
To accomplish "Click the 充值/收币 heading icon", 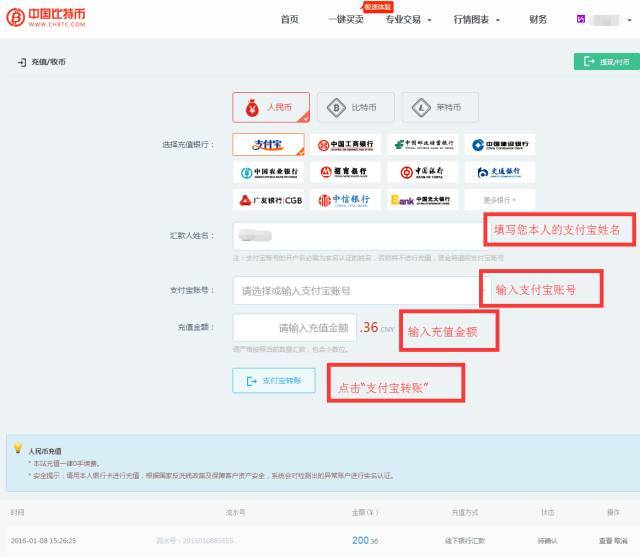I will [x=22, y=62].
